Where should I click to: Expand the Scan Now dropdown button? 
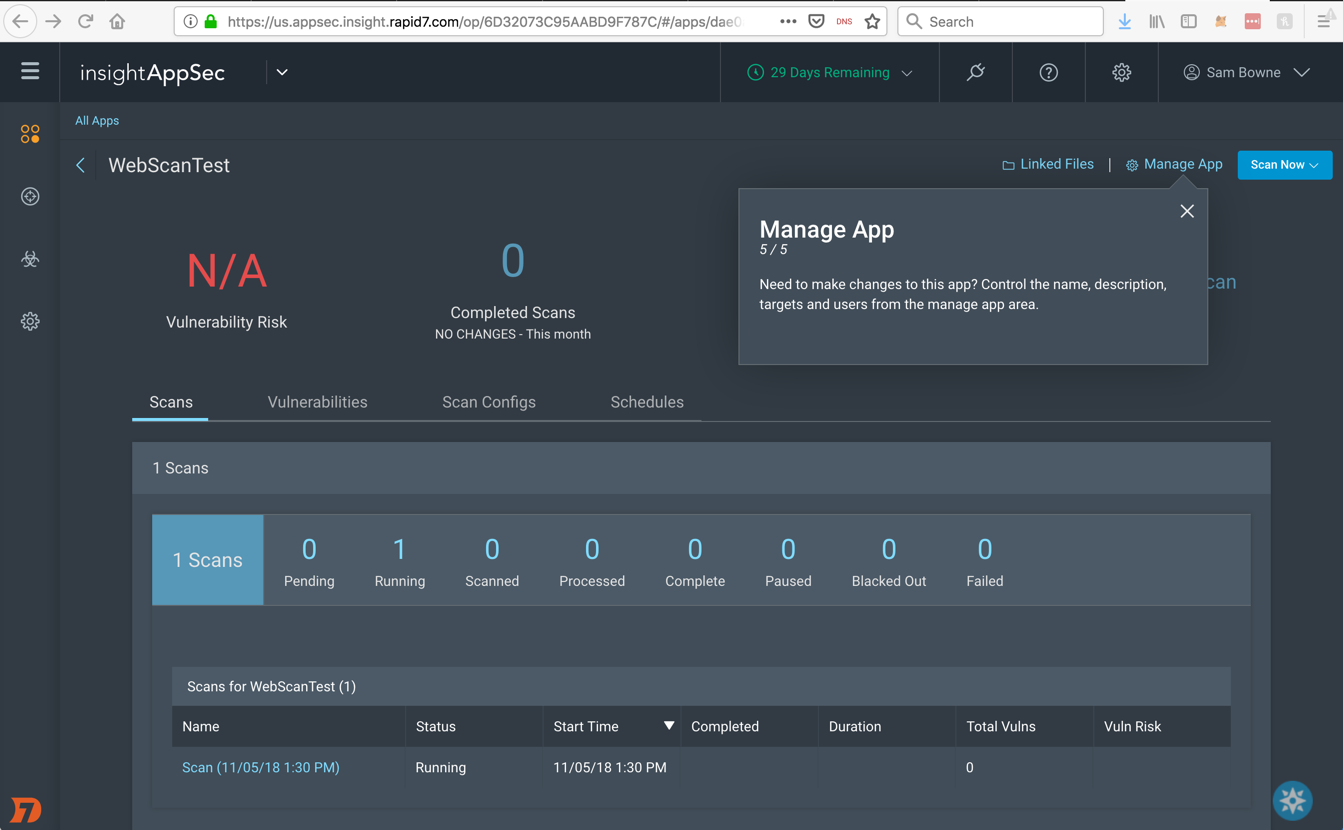pyautogui.click(x=1284, y=165)
